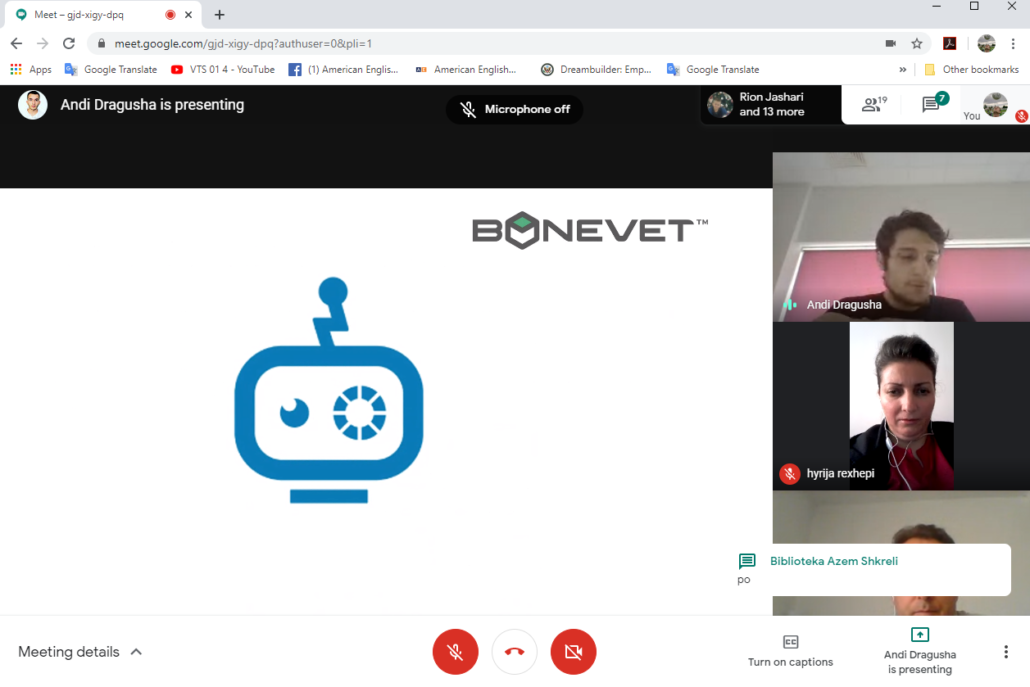Open second Google Translate bookmark

[713, 69]
